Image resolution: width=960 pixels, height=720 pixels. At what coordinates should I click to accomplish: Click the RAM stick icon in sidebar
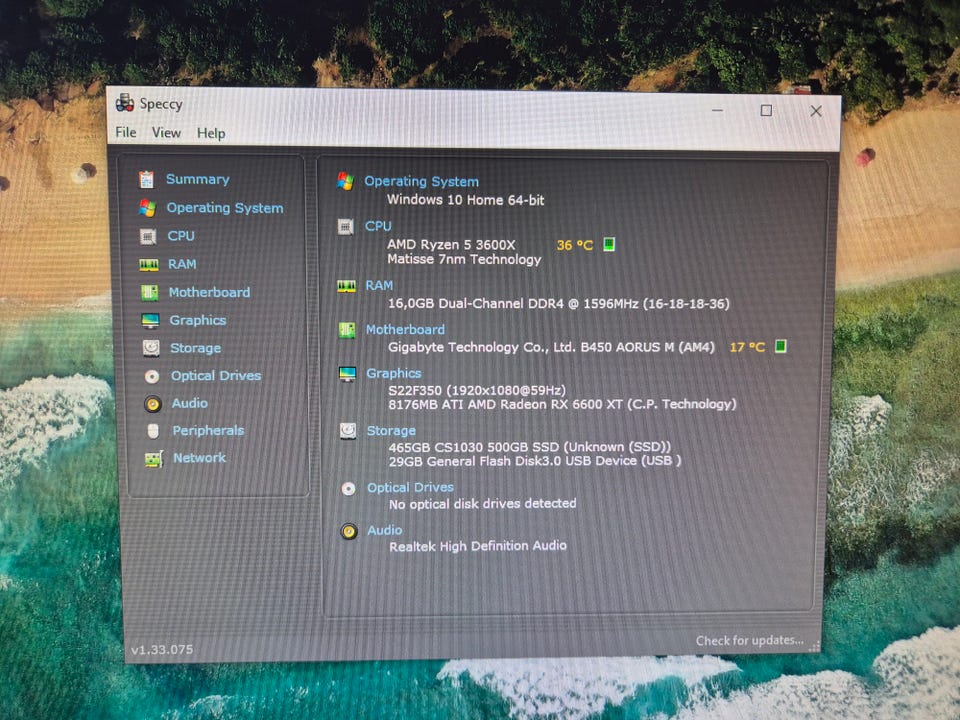[149, 264]
